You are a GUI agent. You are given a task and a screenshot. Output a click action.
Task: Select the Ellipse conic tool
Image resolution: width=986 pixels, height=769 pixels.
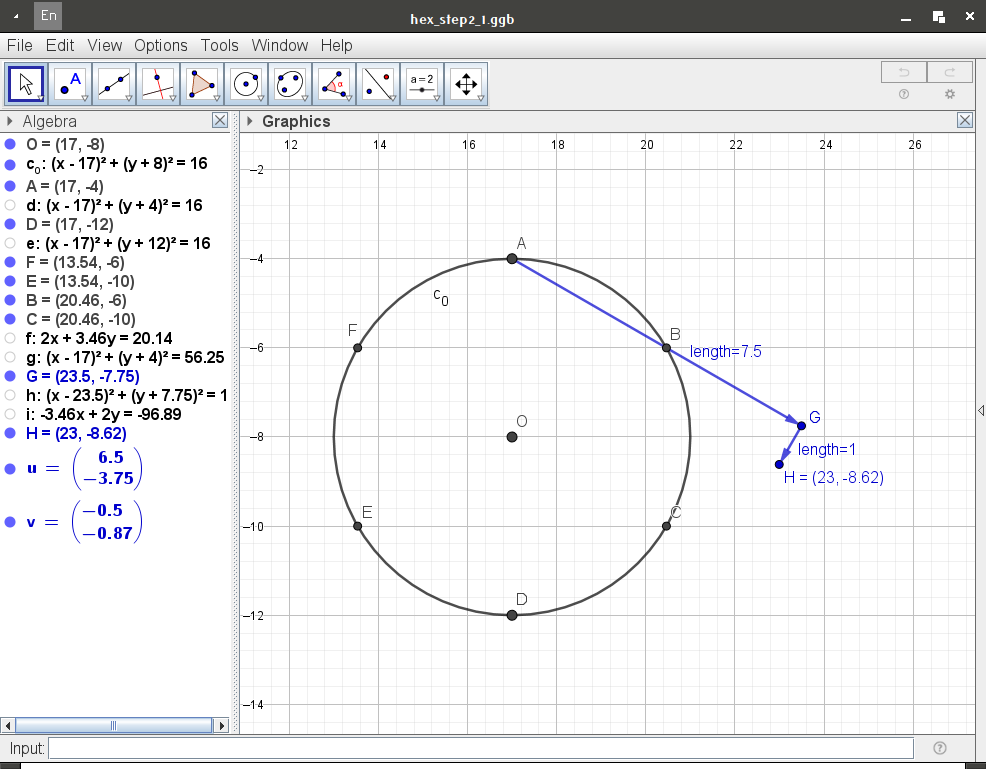290,84
